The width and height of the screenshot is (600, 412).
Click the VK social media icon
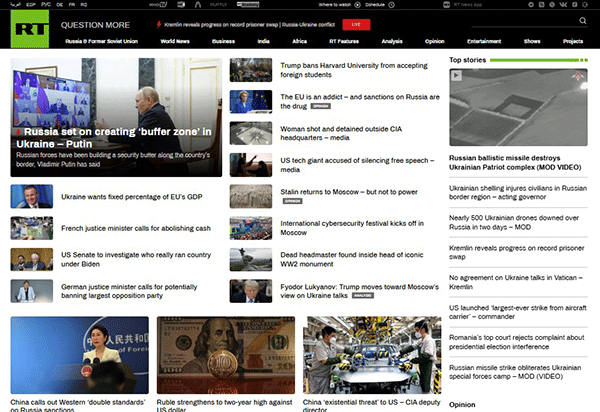[x=563, y=5]
